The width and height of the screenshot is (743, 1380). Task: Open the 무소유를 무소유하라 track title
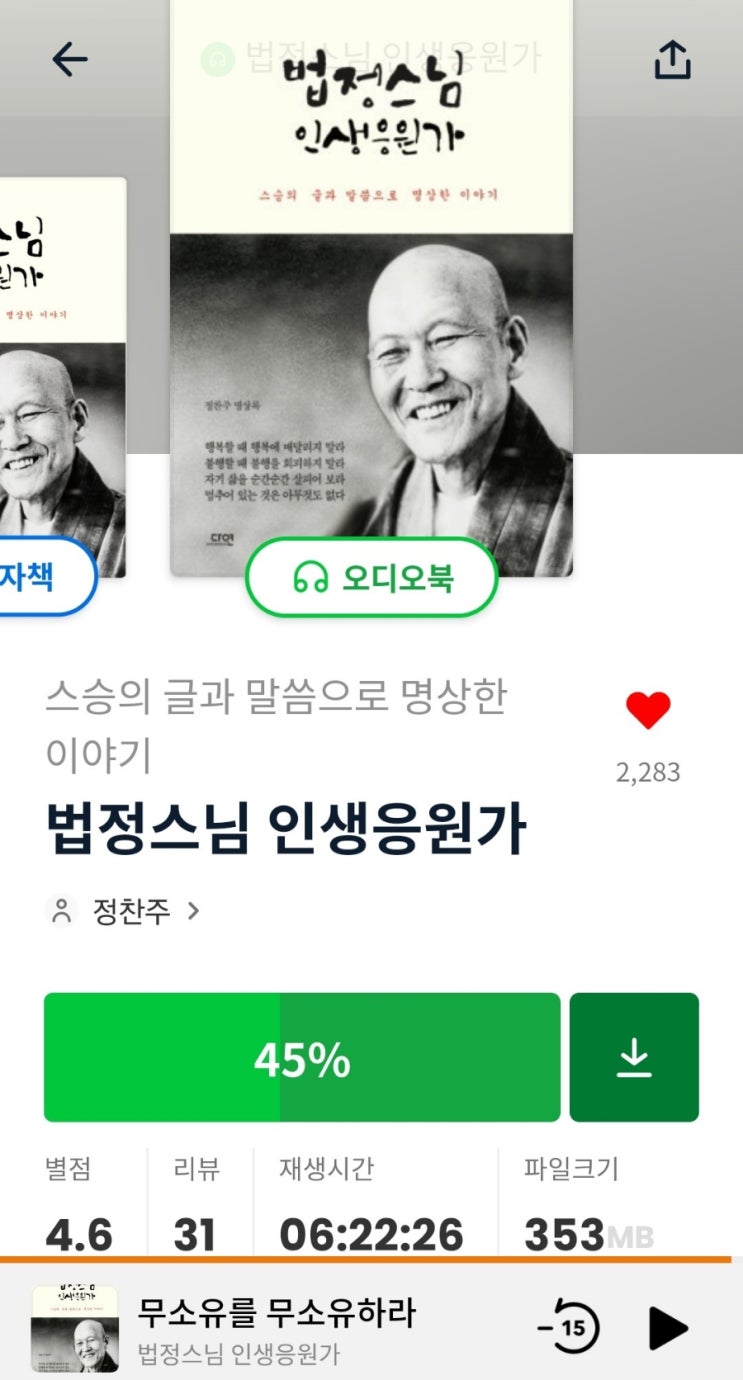276,1311
